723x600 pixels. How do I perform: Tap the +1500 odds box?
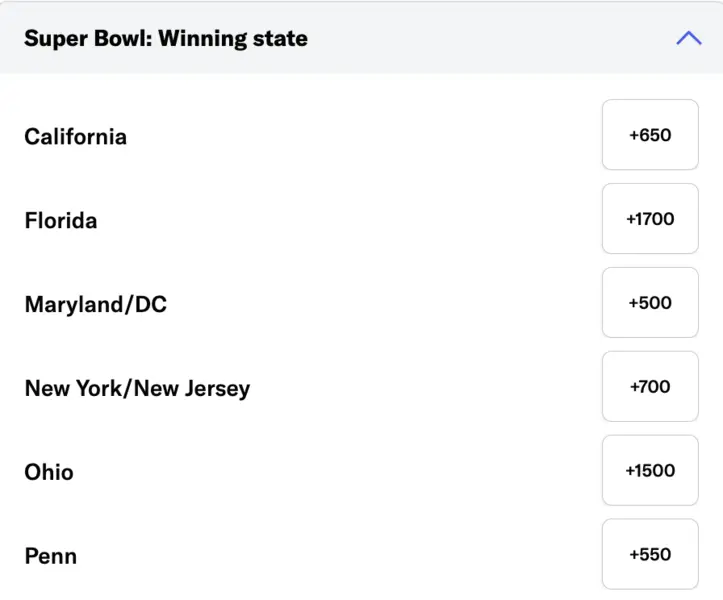click(x=650, y=471)
